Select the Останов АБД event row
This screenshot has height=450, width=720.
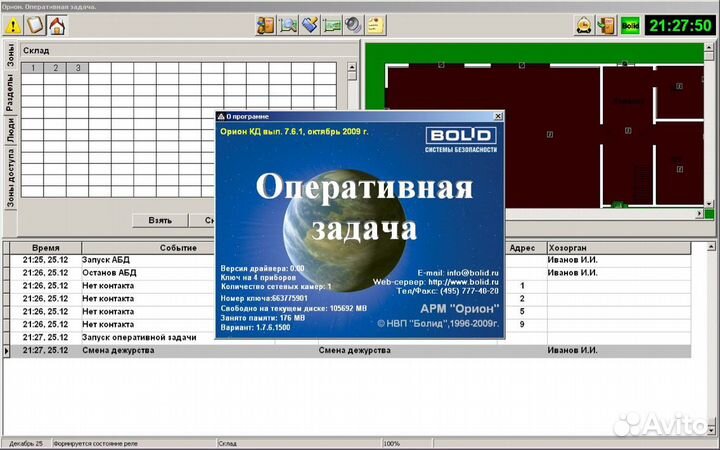(347, 273)
